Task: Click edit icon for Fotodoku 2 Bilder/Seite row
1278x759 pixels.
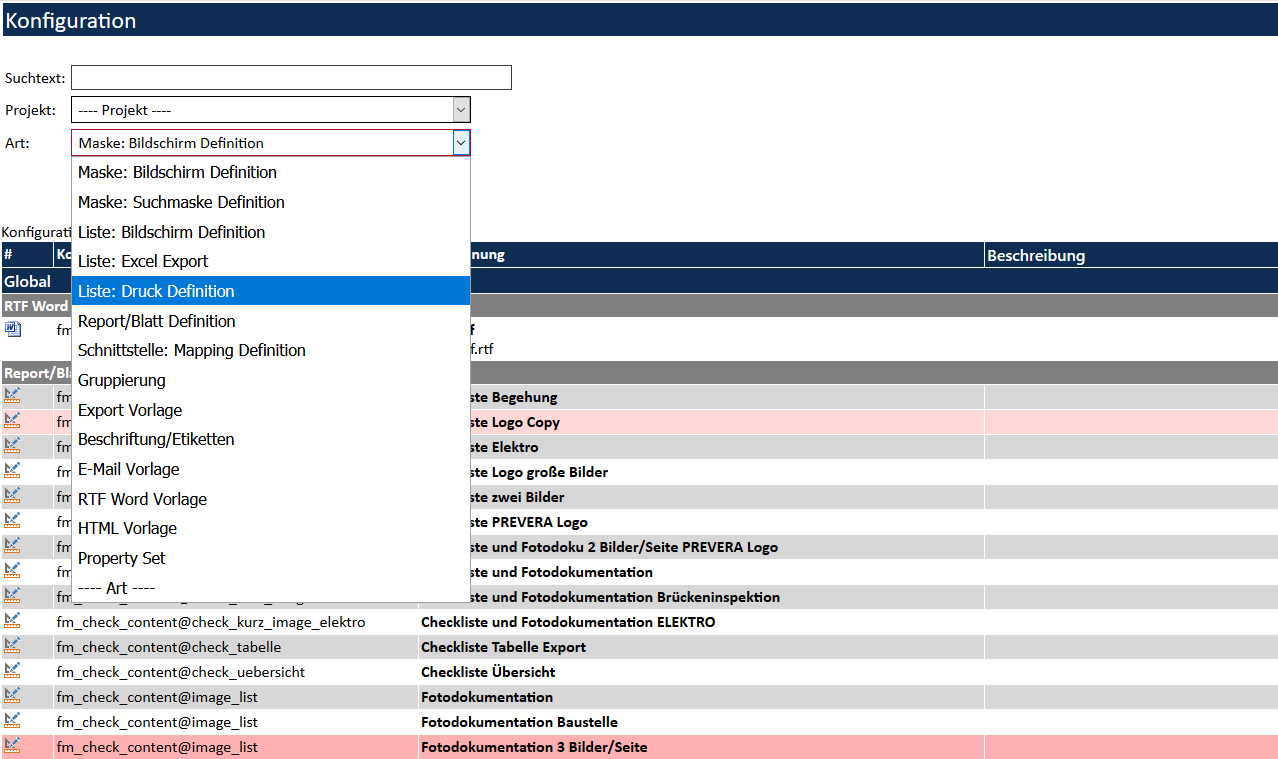Action: coord(12,545)
